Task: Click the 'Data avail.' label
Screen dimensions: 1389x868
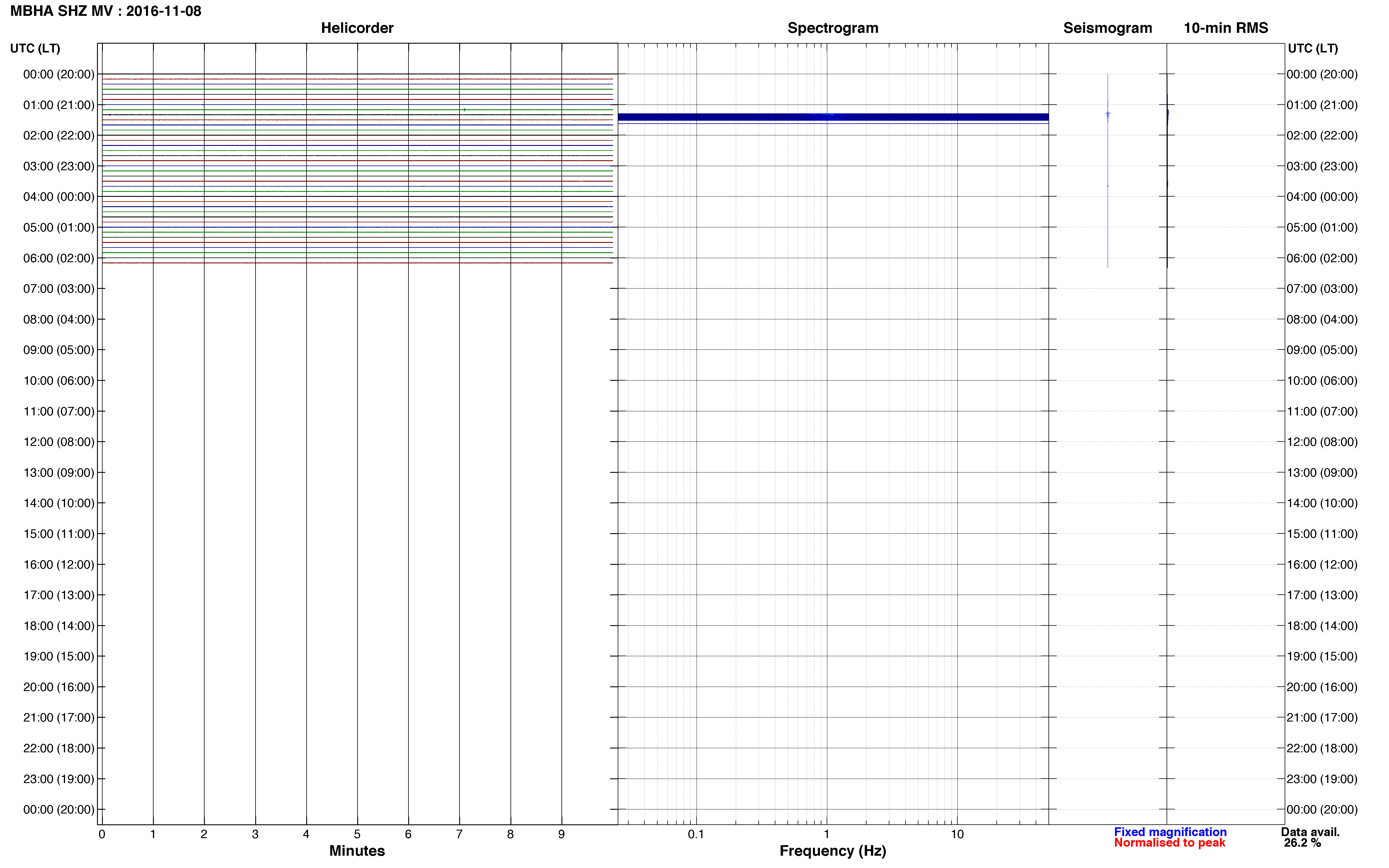Action: (1310, 832)
